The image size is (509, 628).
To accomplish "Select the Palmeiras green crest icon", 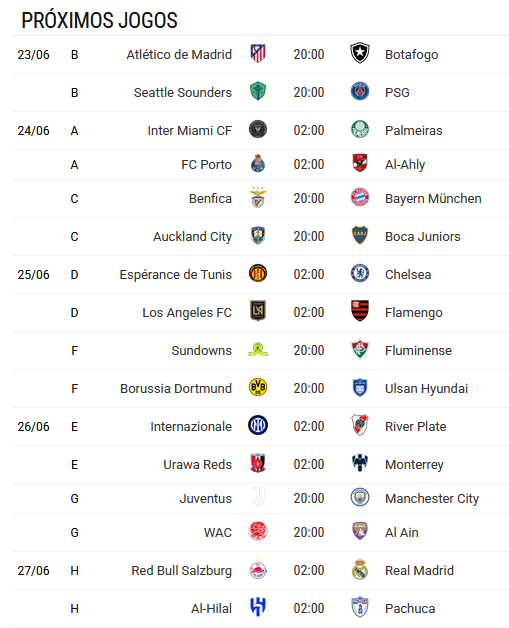I will click(360, 130).
